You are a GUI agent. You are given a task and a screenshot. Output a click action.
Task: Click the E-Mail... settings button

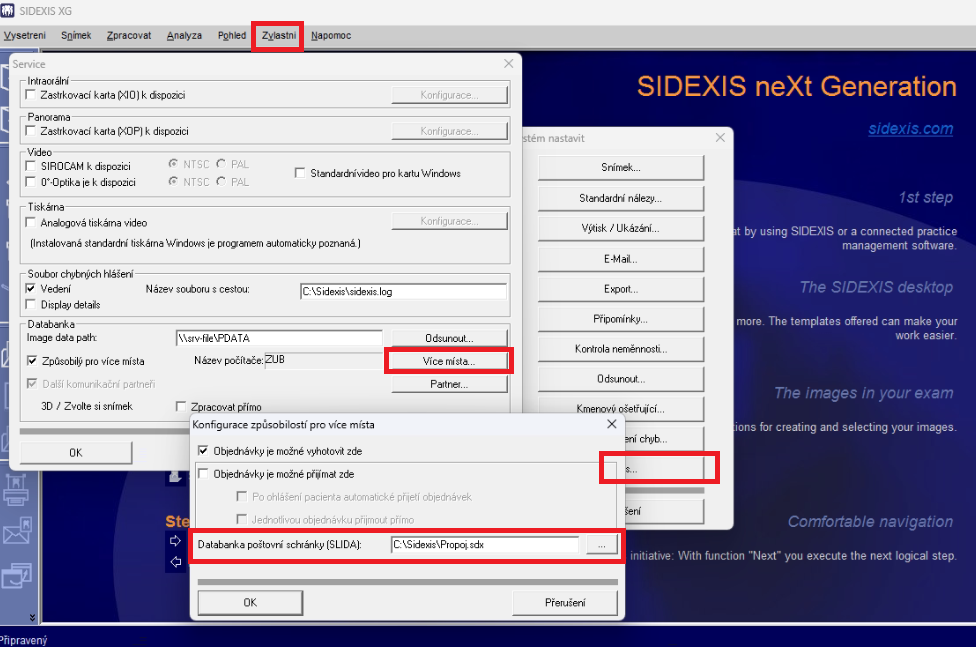coord(621,258)
